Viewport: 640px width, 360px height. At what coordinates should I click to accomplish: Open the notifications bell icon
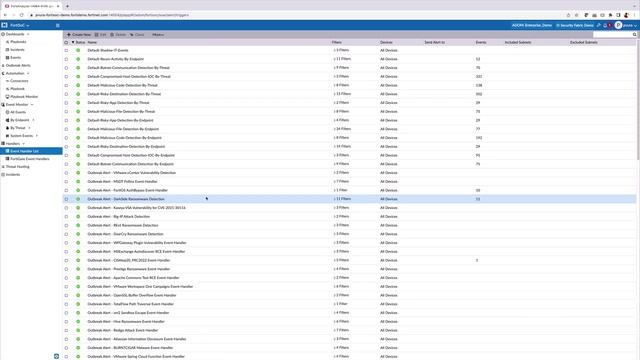[605, 25]
